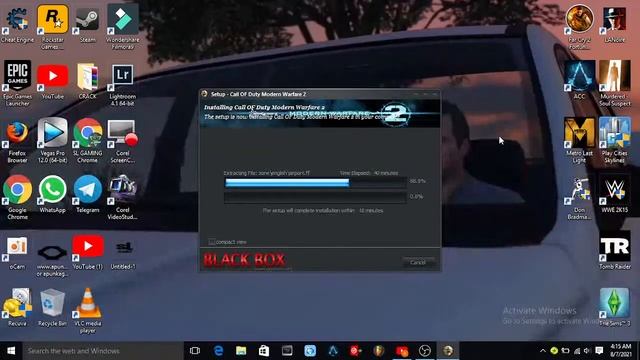Screen dimensions: 640x360
Task: Open SL GAMING Chrome shortcut
Action: 87,141
